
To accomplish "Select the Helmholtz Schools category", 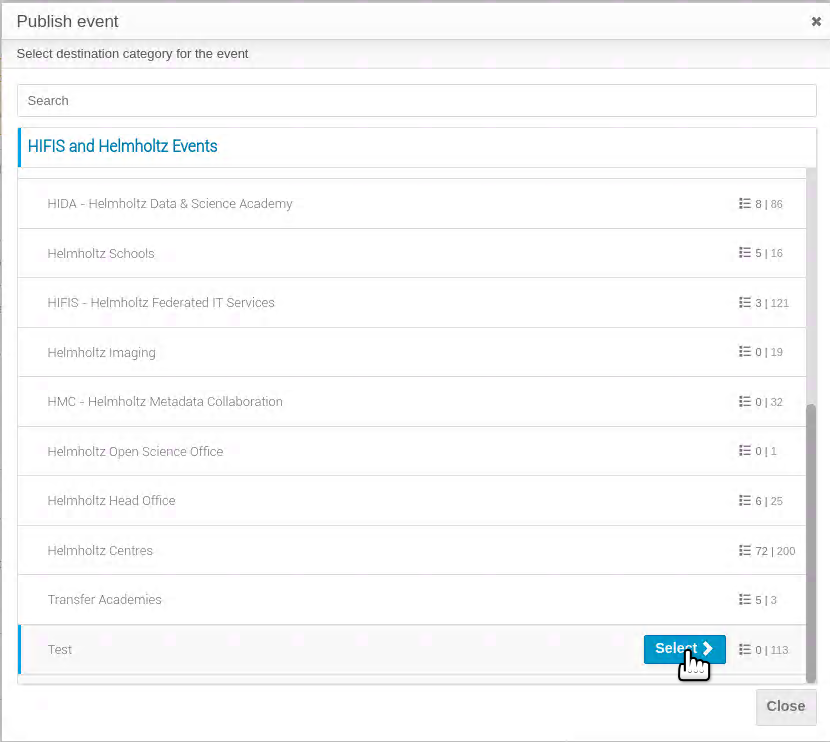I will [x=412, y=253].
